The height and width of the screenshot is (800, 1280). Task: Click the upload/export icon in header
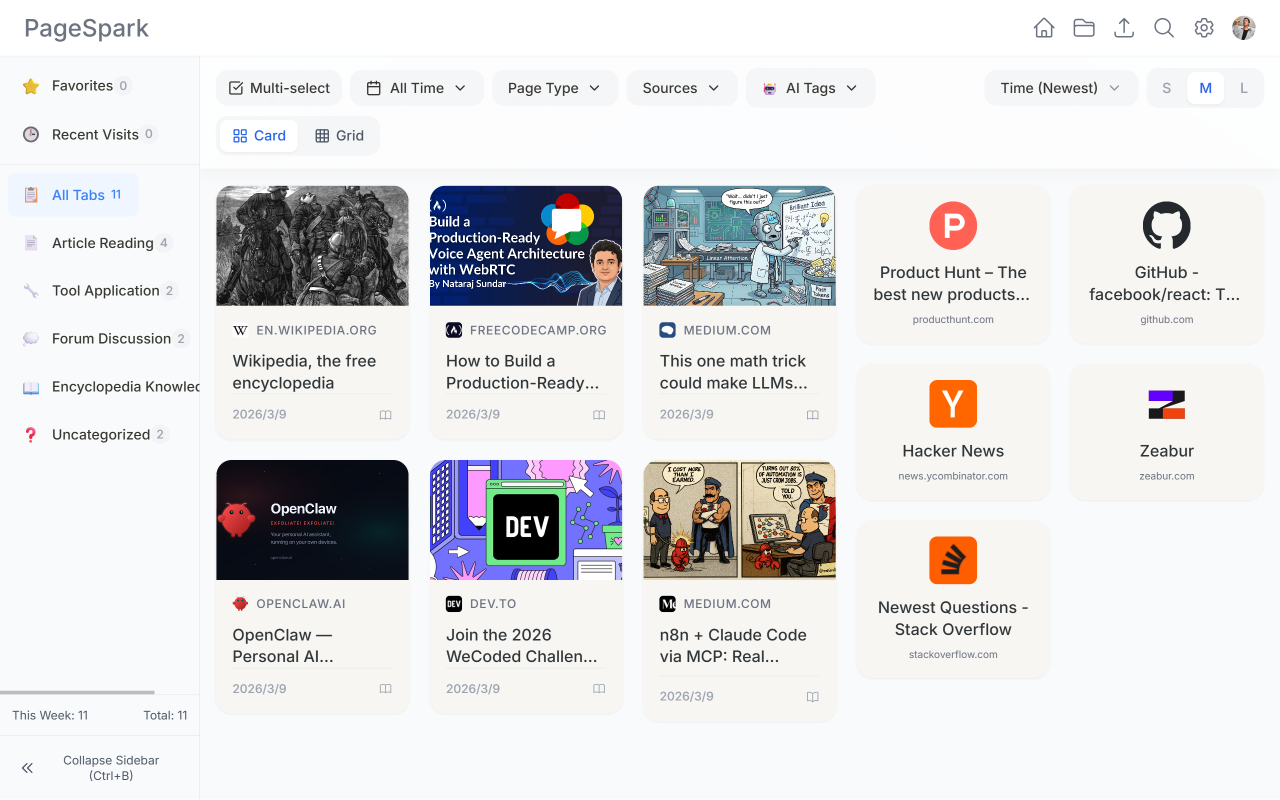tap(1124, 28)
